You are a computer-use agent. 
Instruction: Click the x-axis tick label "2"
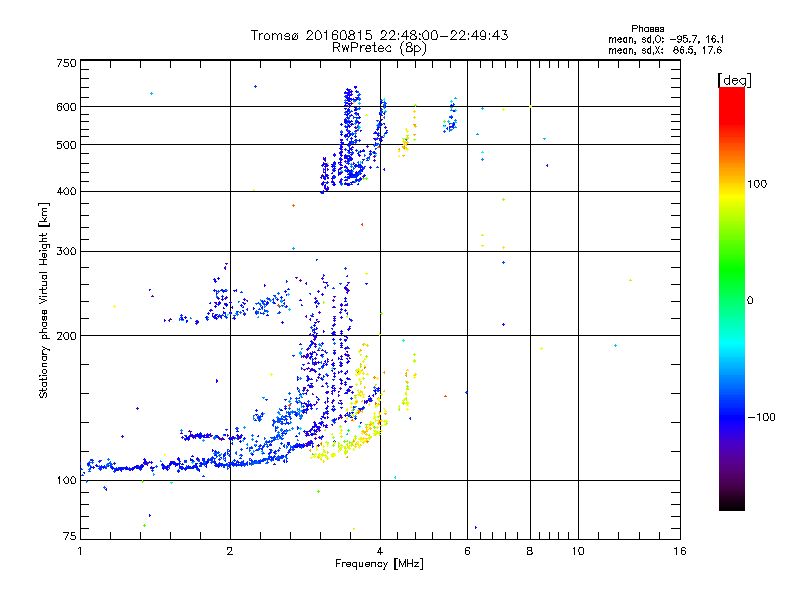230,551
